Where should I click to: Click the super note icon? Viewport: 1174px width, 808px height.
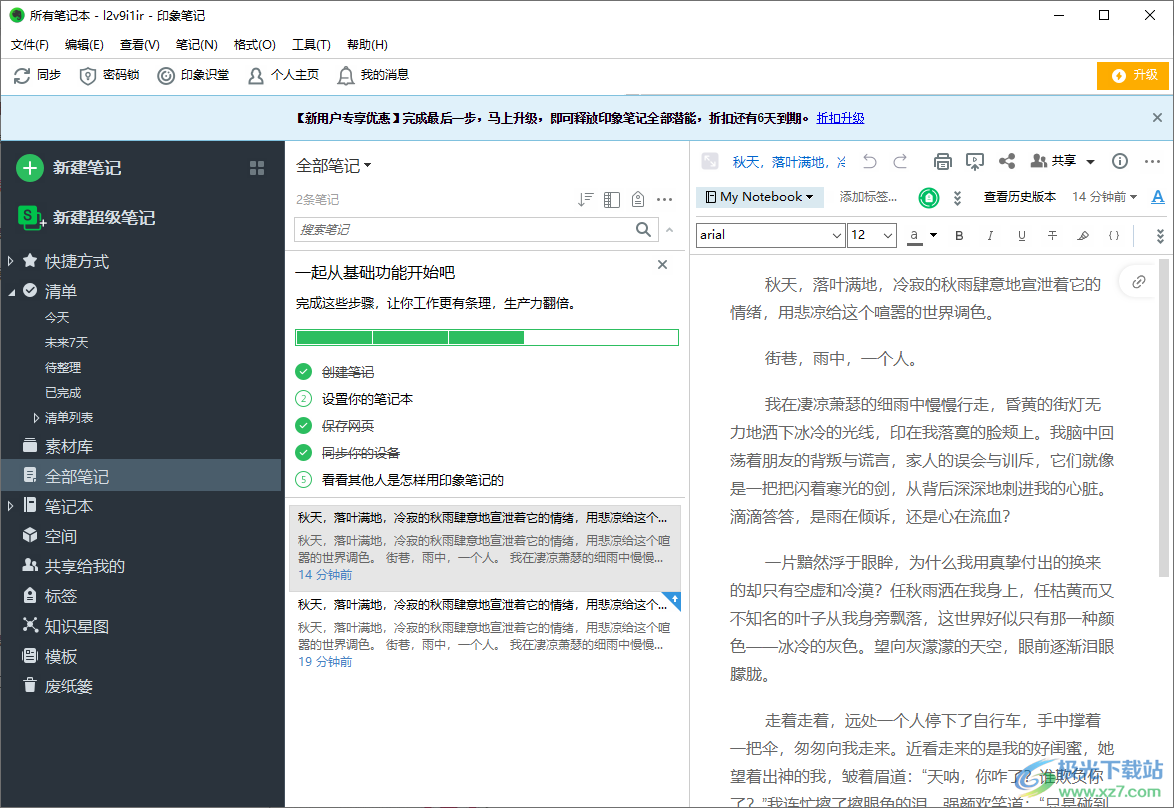coord(29,217)
